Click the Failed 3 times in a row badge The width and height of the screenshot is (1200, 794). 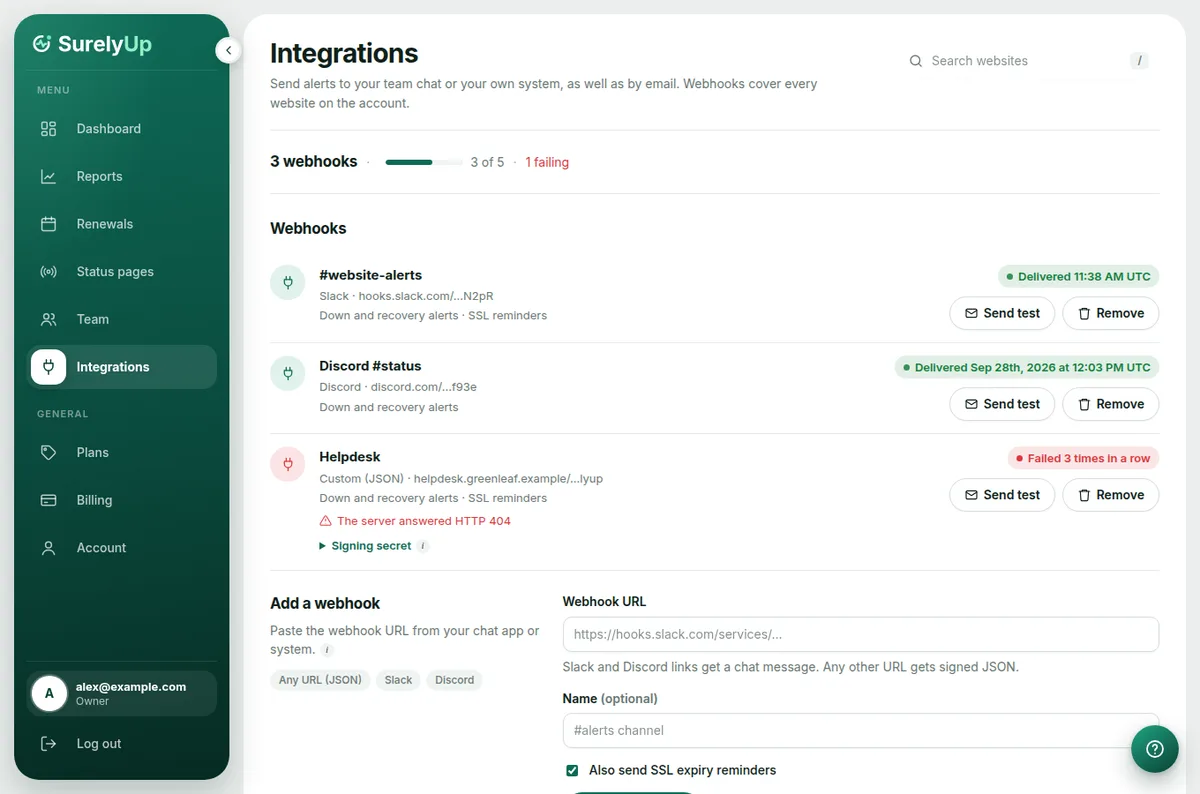[x=1083, y=458]
